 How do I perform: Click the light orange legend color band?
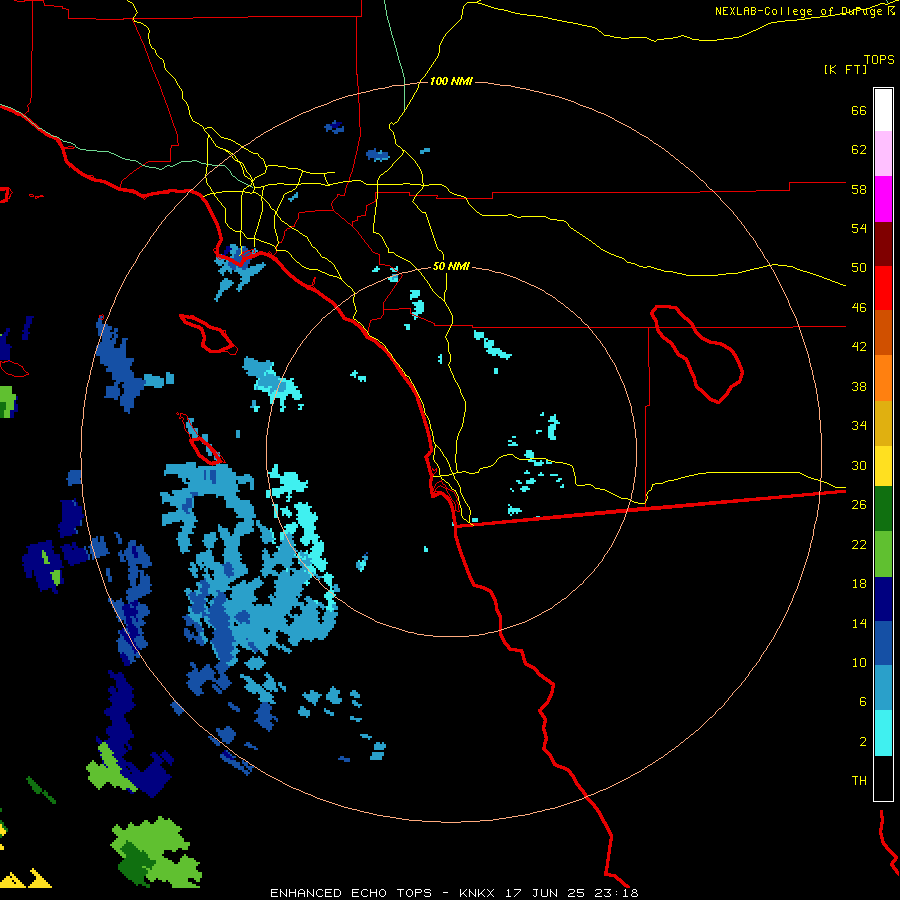[883, 378]
